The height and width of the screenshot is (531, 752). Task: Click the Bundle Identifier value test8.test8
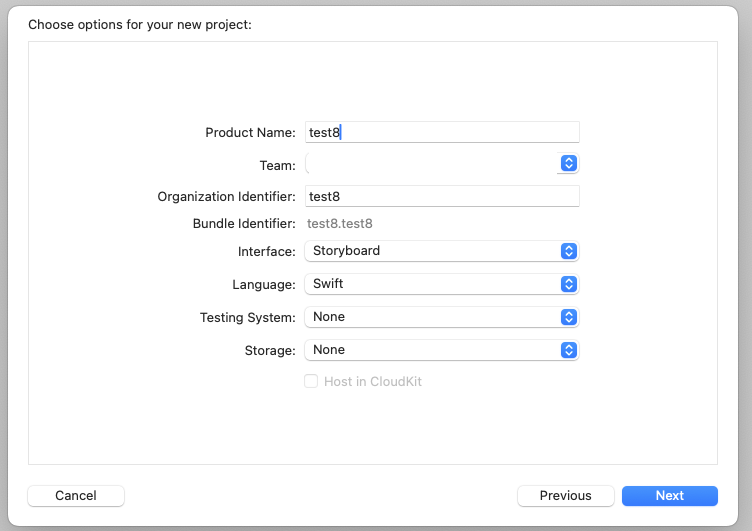click(x=339, y=224)
